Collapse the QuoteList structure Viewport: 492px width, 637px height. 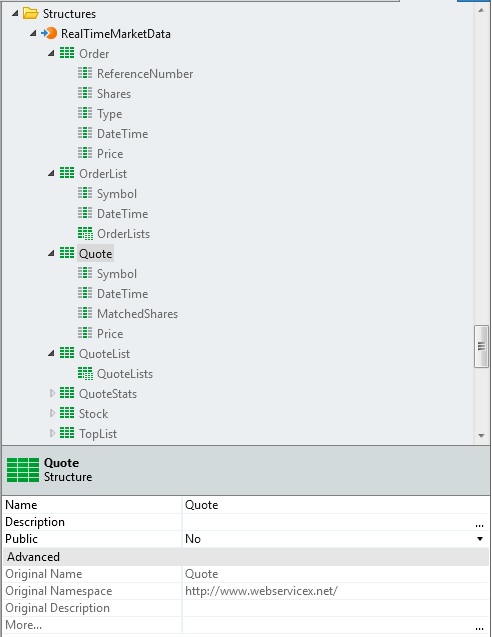click(x=51, y=353)
